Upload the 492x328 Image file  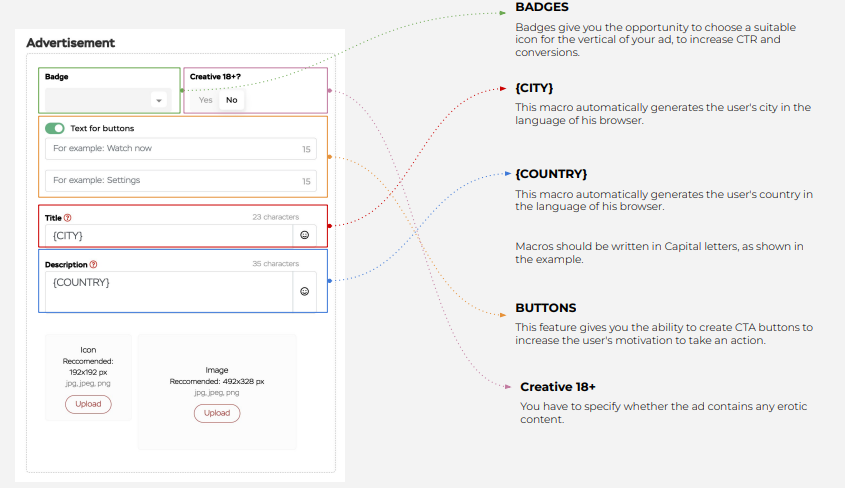click(217, 413)
